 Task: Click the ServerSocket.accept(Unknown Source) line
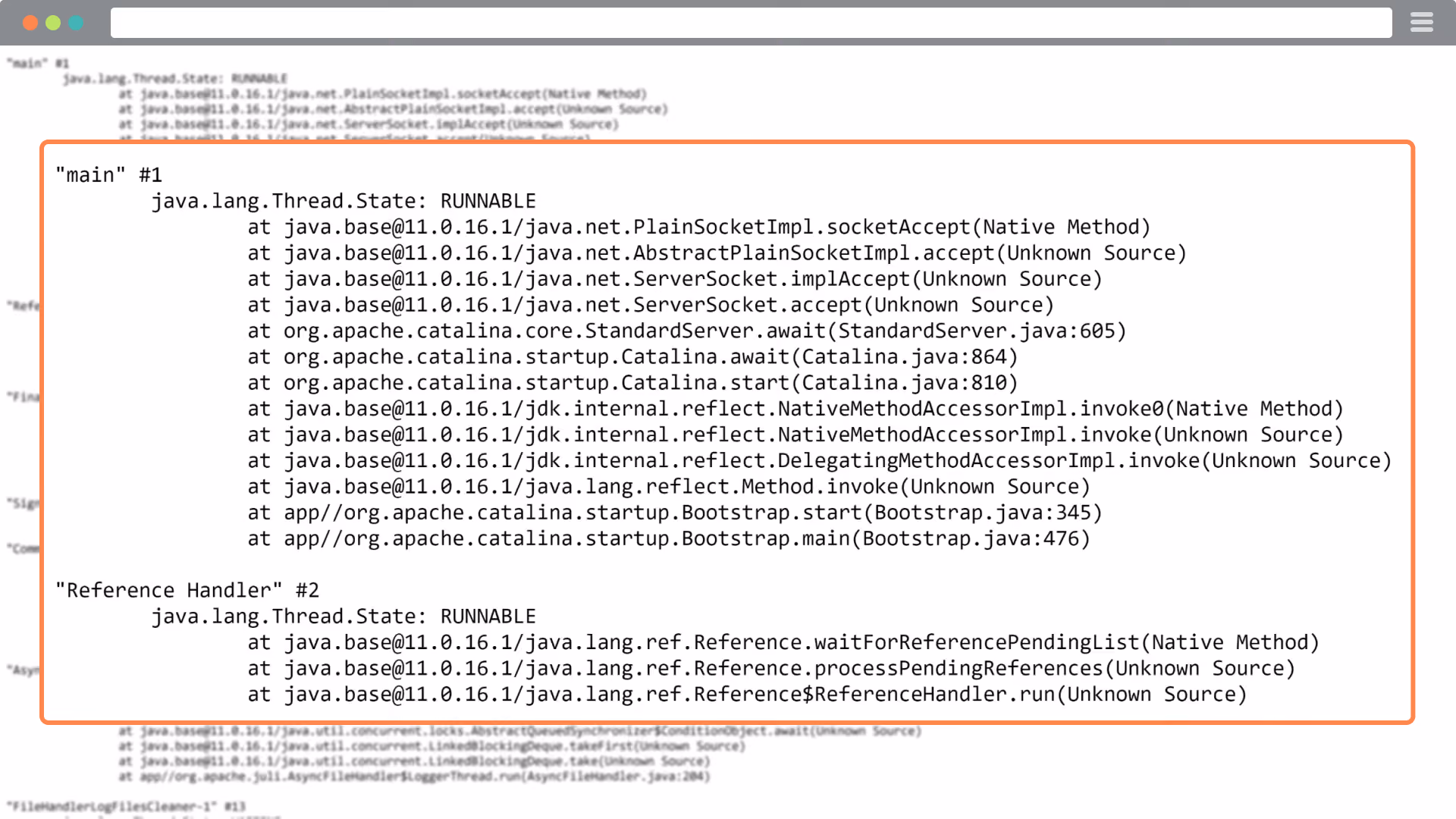(x=651, y=305)
